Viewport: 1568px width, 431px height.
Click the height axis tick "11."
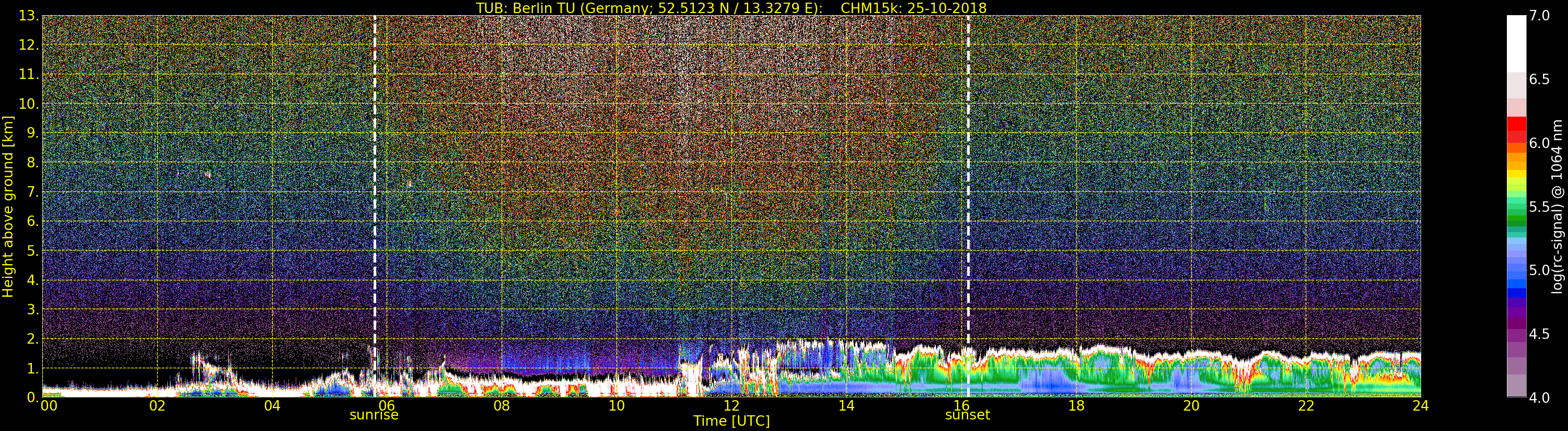[x=29, y=74]
